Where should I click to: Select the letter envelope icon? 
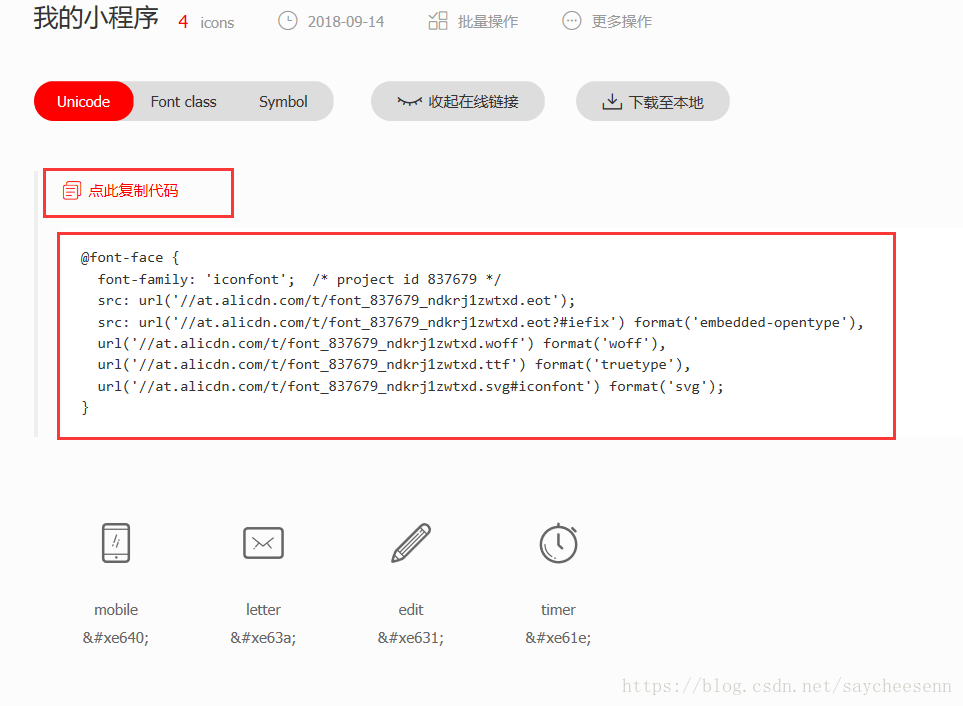(263, 543)
